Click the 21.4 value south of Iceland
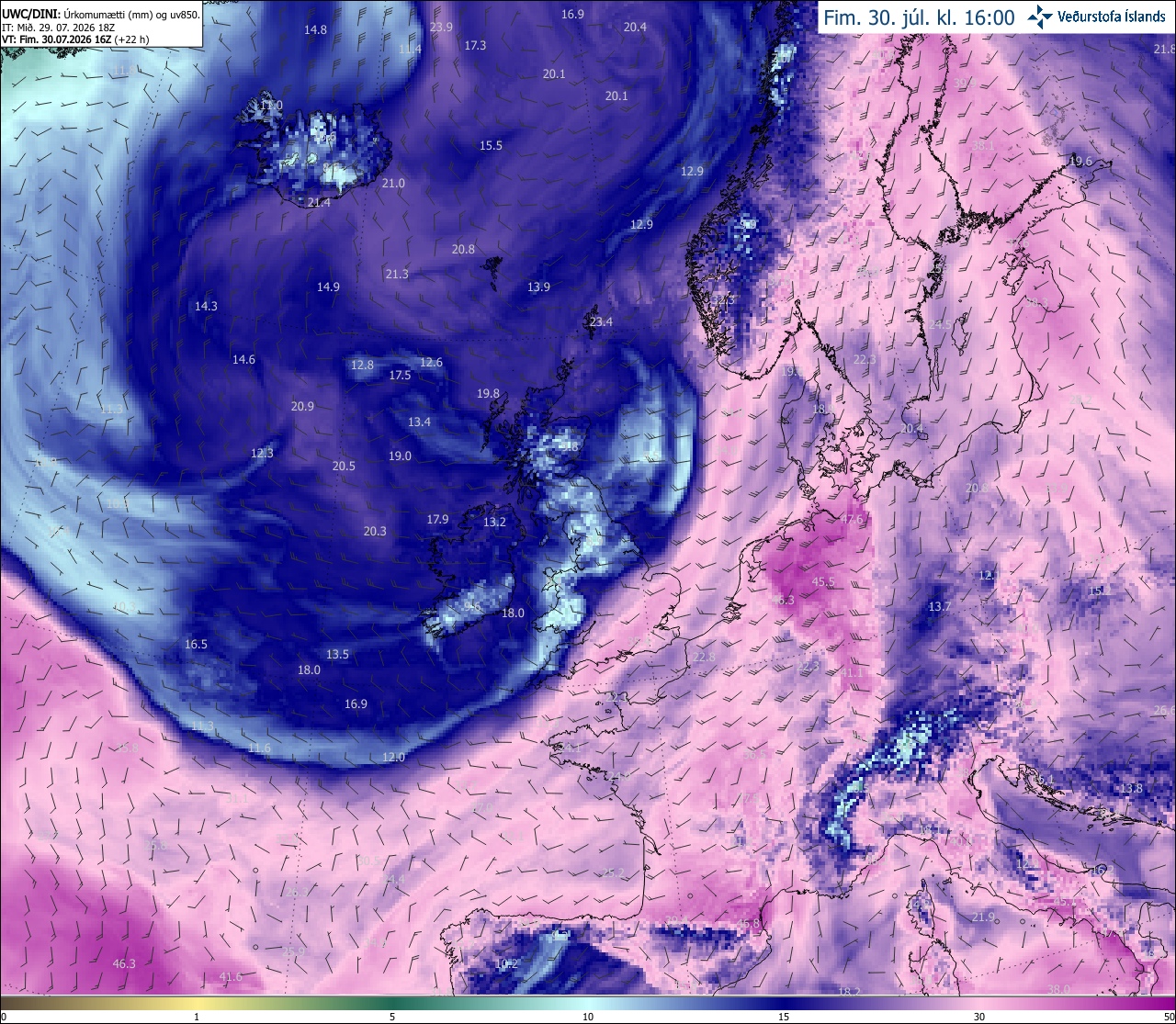 click(x=319, y=202)
